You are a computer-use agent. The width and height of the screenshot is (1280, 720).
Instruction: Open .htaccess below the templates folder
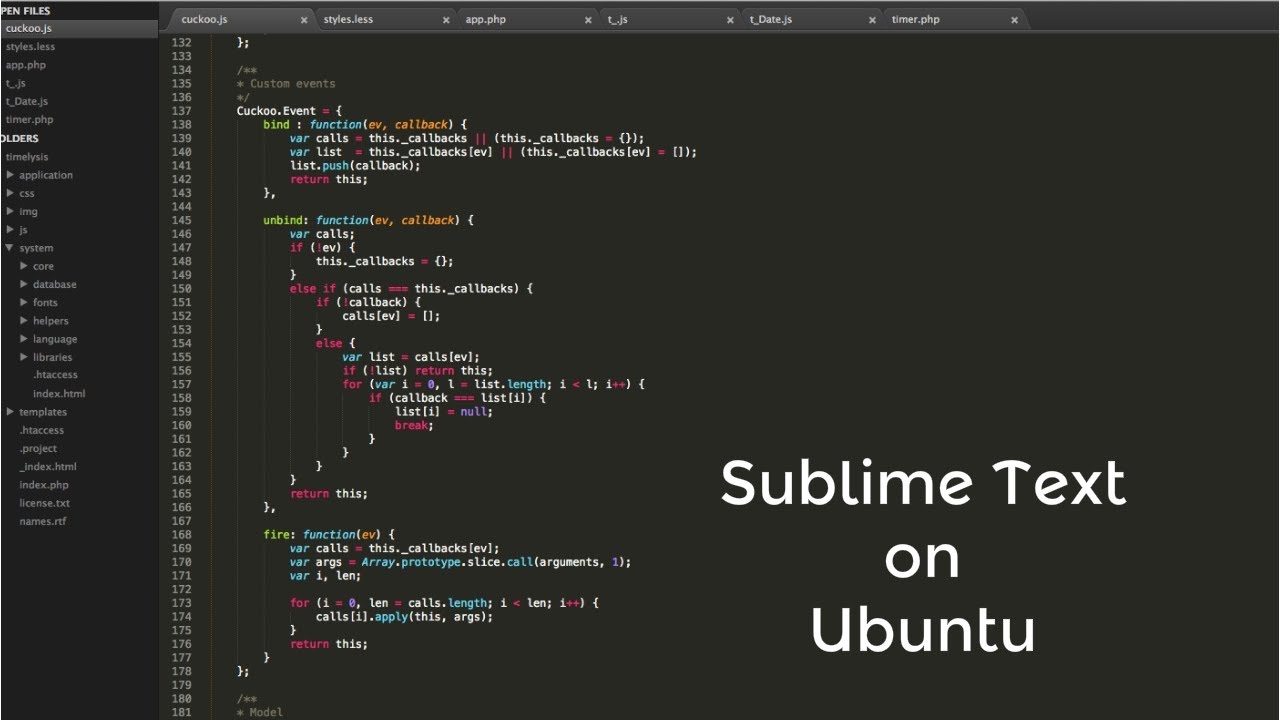[41, 430]
